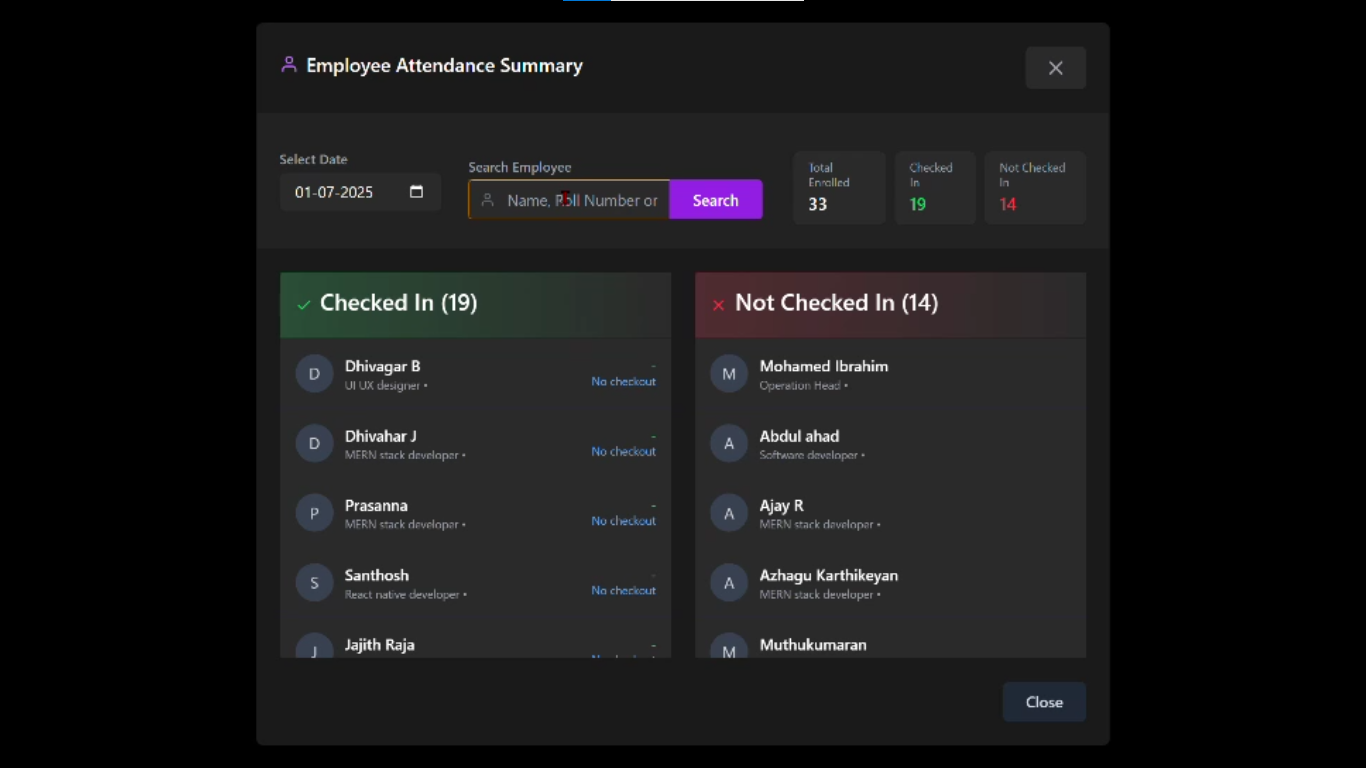Click the calendar icon in date field
This screenshot has height=768, width=1366.
[416, 192]
